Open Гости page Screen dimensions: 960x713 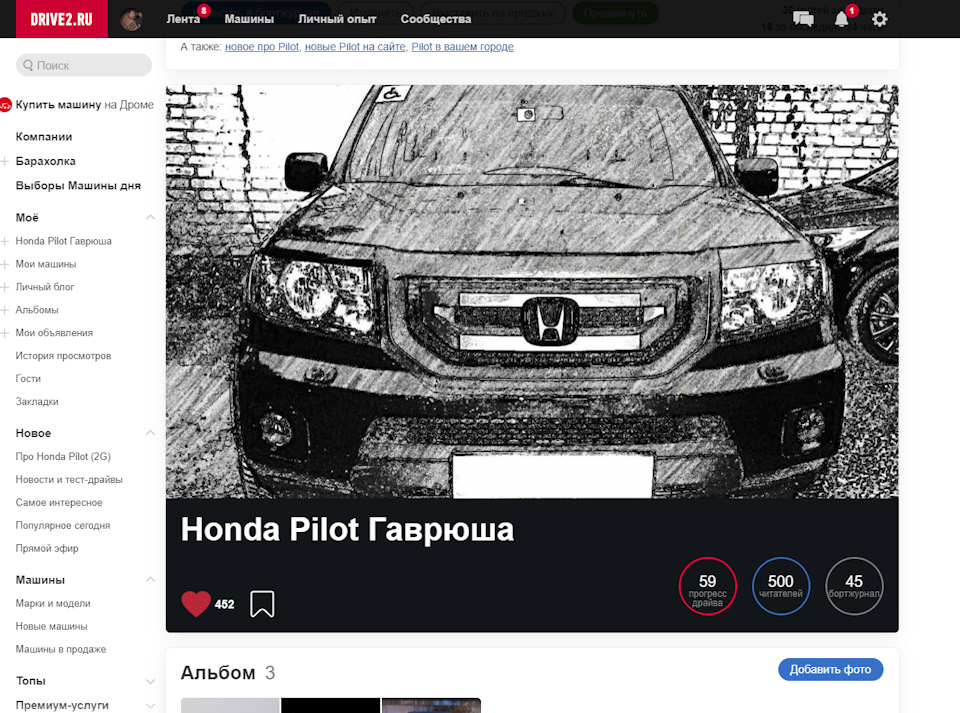(x=28, y=379)
